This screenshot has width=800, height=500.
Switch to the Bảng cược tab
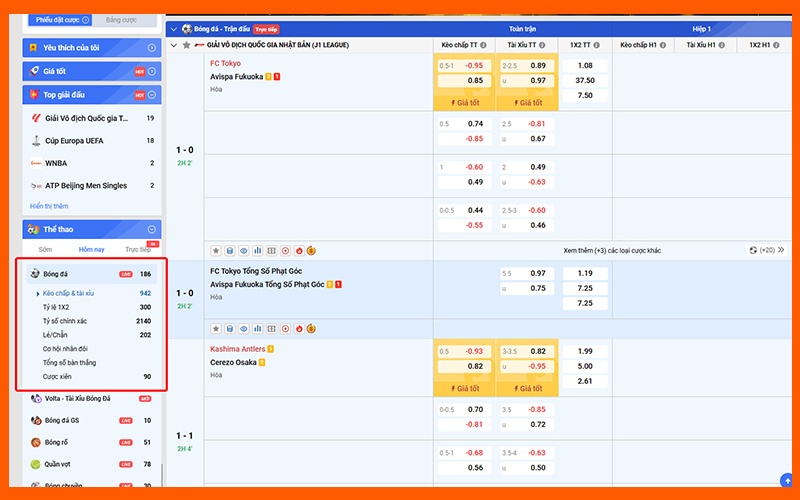[121, 19]
